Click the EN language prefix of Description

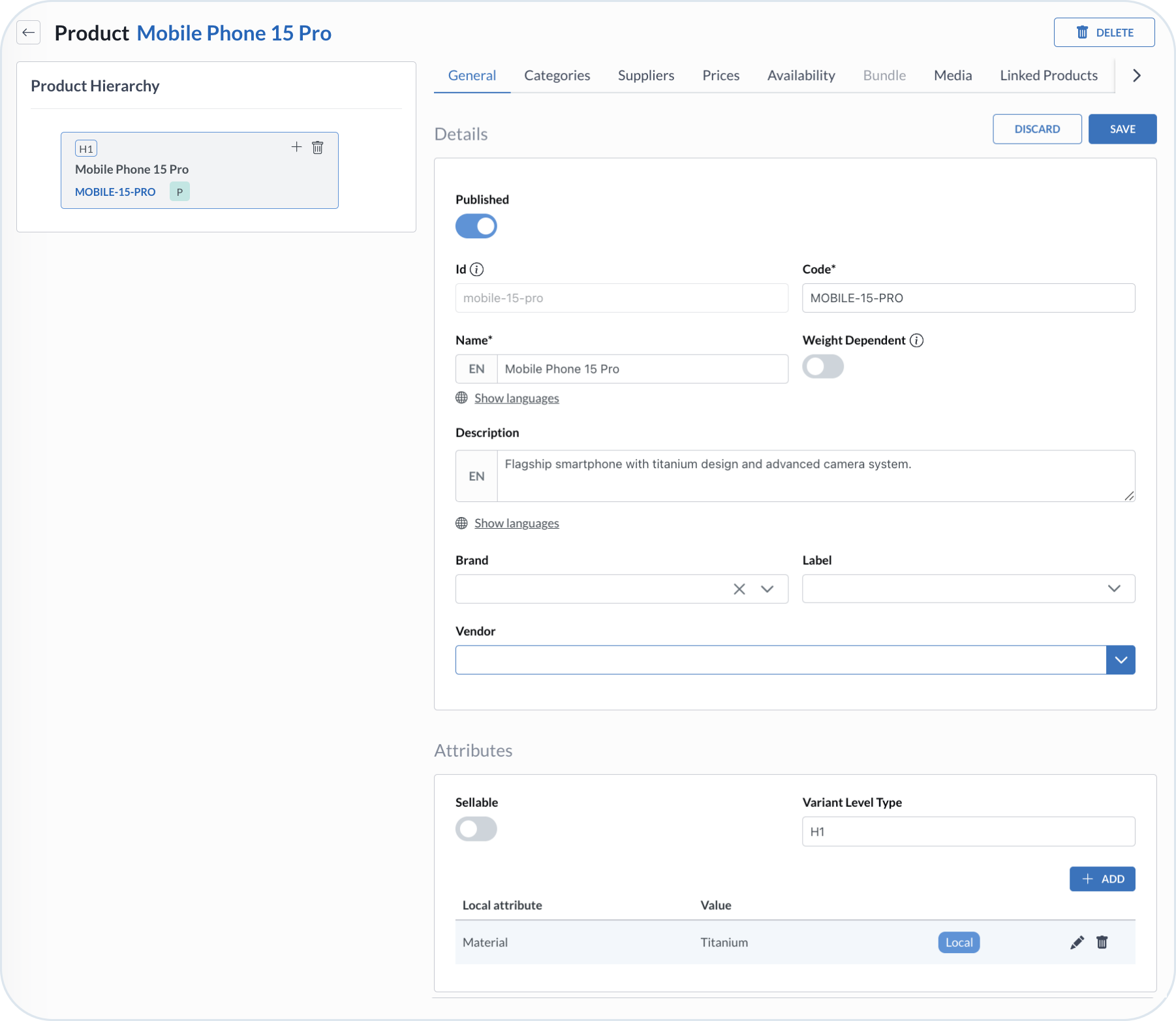[476, 476]
